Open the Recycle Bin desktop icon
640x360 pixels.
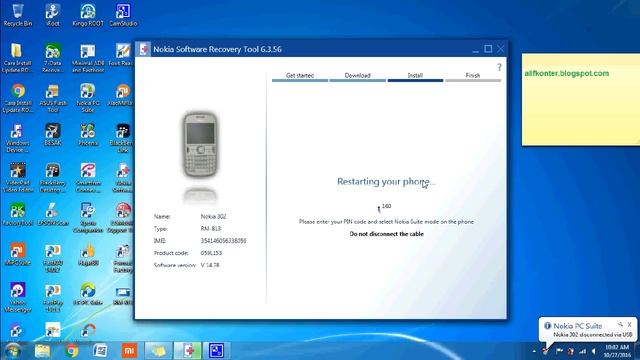tap(18, 15)
